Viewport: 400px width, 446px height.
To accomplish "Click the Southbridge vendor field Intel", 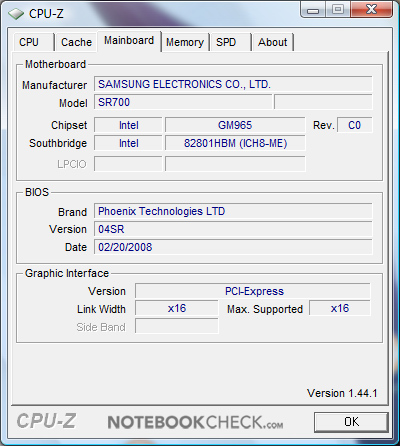I will coord(128,143).
